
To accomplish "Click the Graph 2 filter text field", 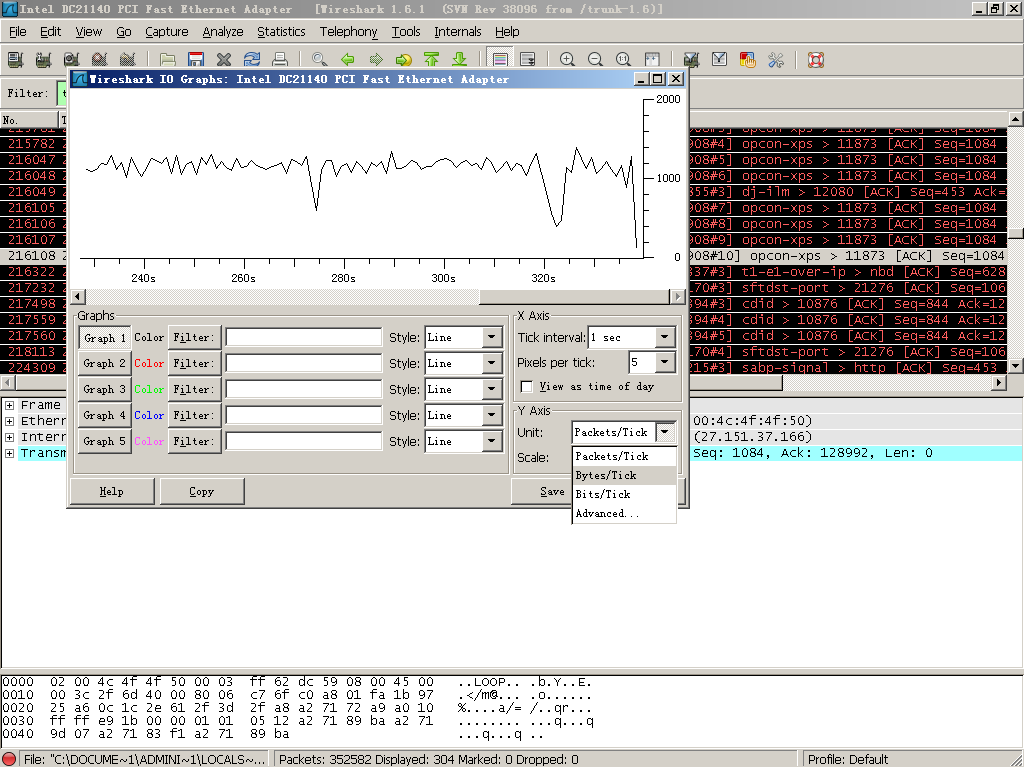I will click(x=303, y=364).
